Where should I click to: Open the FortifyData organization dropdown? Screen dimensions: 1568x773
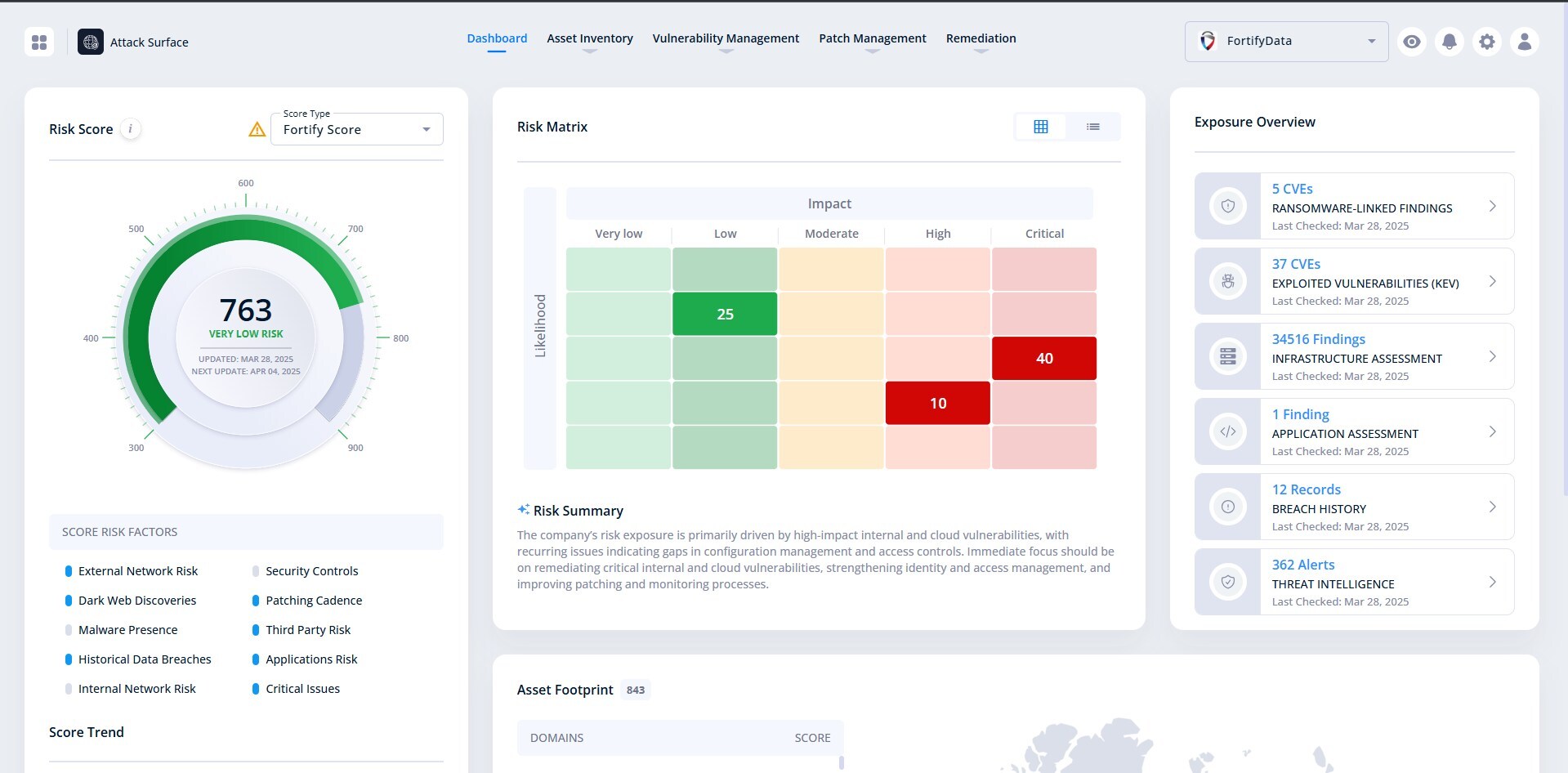pyautogui.click(x=1286, y=42)
